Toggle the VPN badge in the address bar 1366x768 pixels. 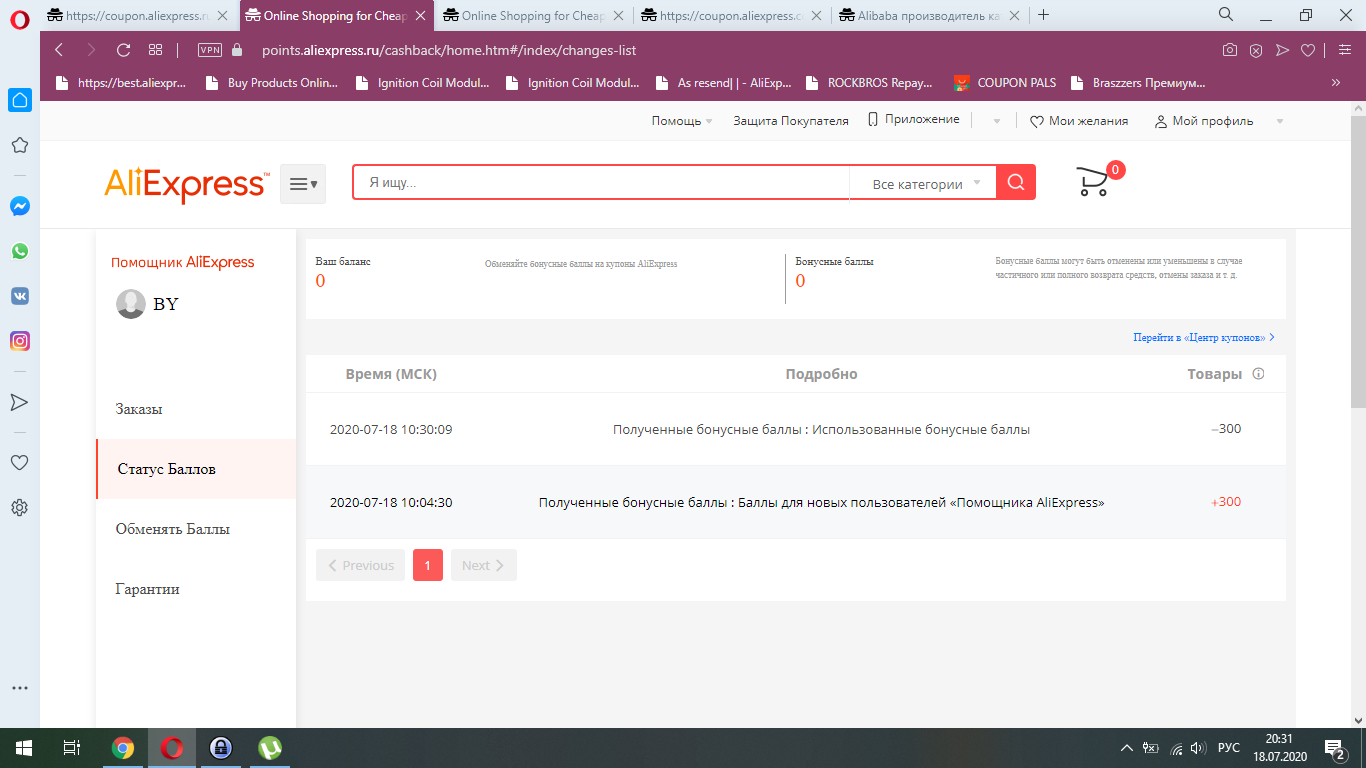[x=210, y=50]
